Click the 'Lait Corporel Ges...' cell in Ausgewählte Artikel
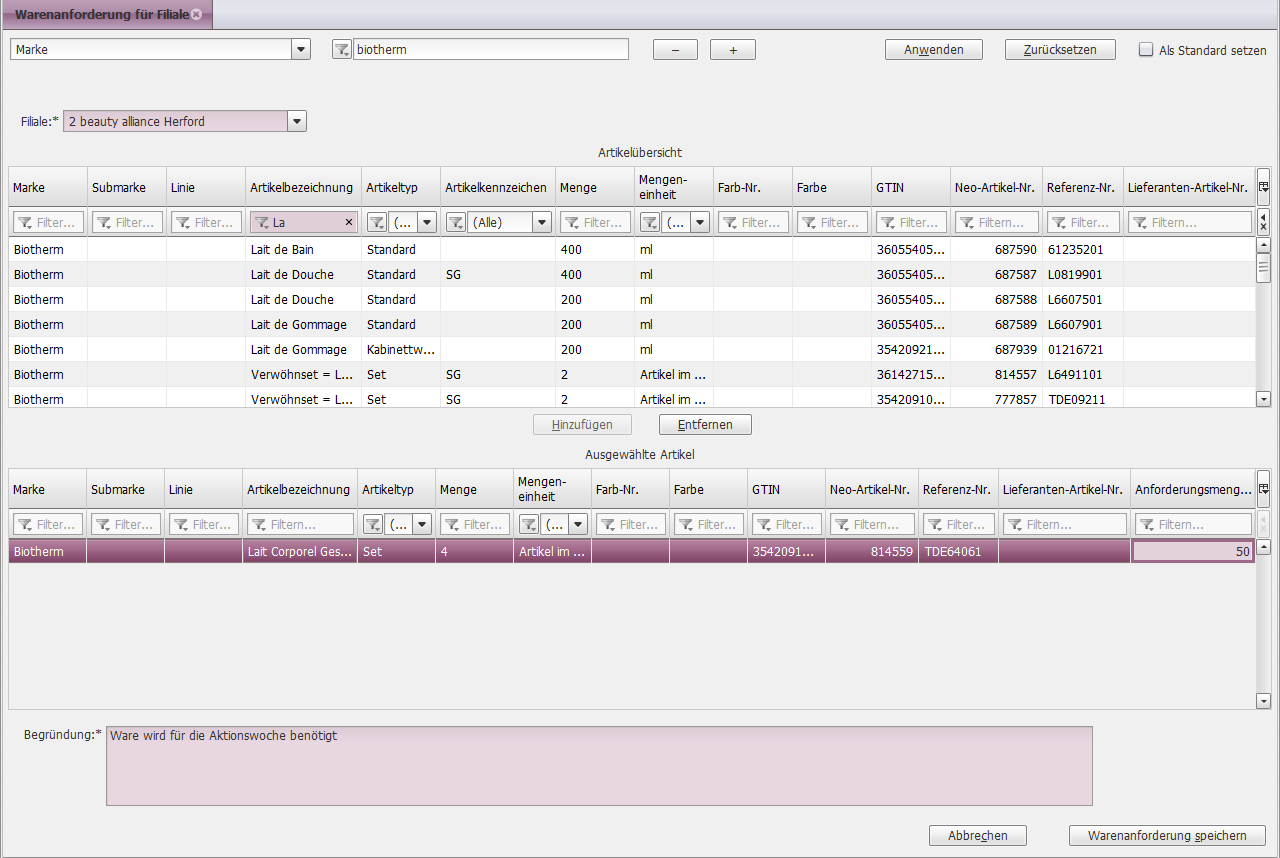Viewport: 1280px width, 858px height. pyautogui.click(x=300, y=551)
